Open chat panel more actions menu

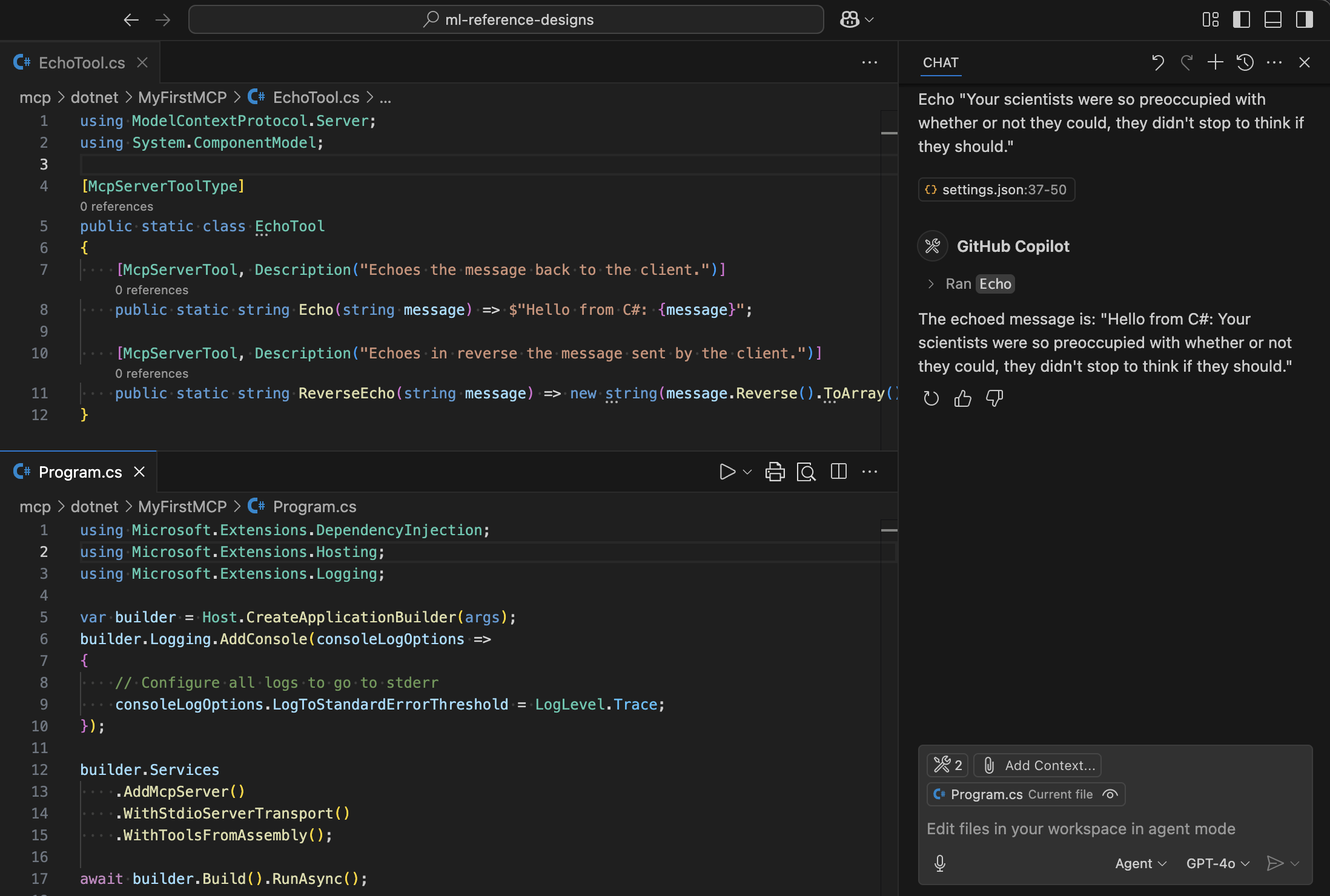point(1274,62)
